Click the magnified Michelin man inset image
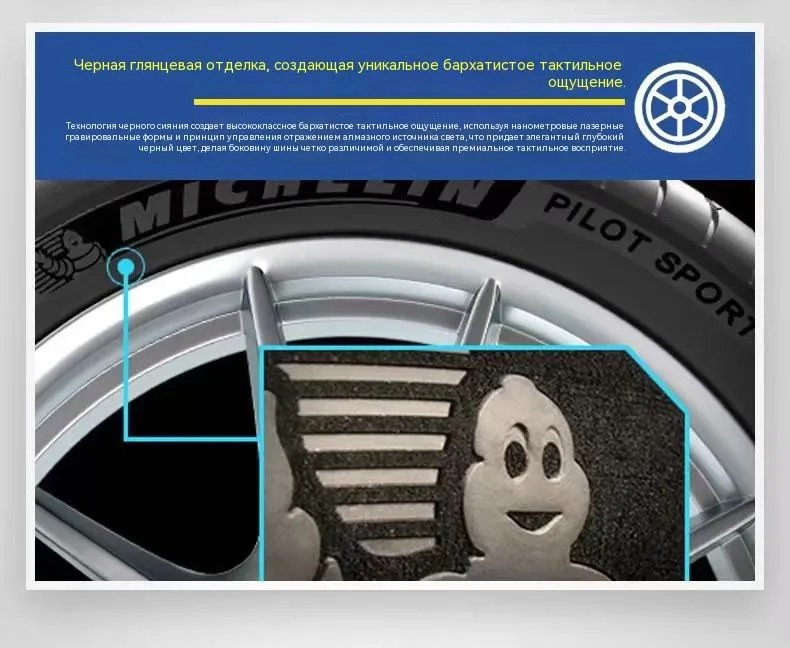Screen dimensions: 790x648 pos(475,464)
